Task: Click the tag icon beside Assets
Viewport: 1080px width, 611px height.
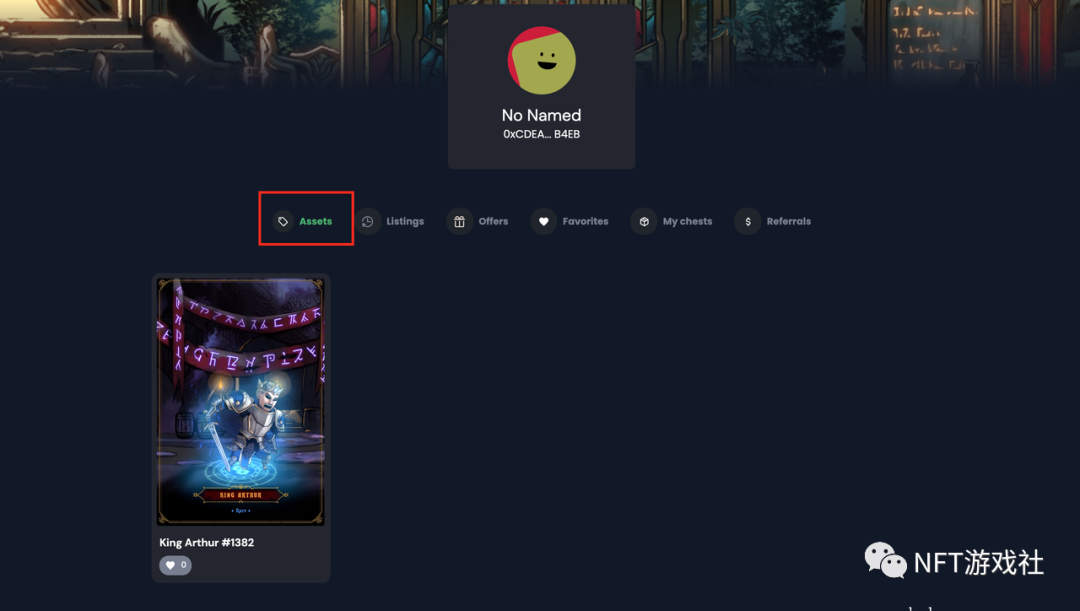Action: (x=282, y=221)
